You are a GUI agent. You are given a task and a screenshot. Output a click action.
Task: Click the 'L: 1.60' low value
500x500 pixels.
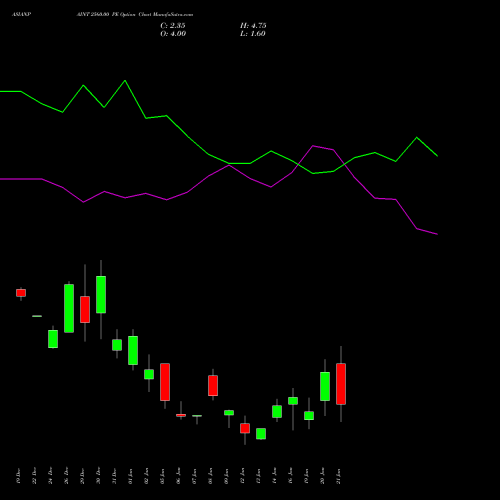click(x=253, y=34)
